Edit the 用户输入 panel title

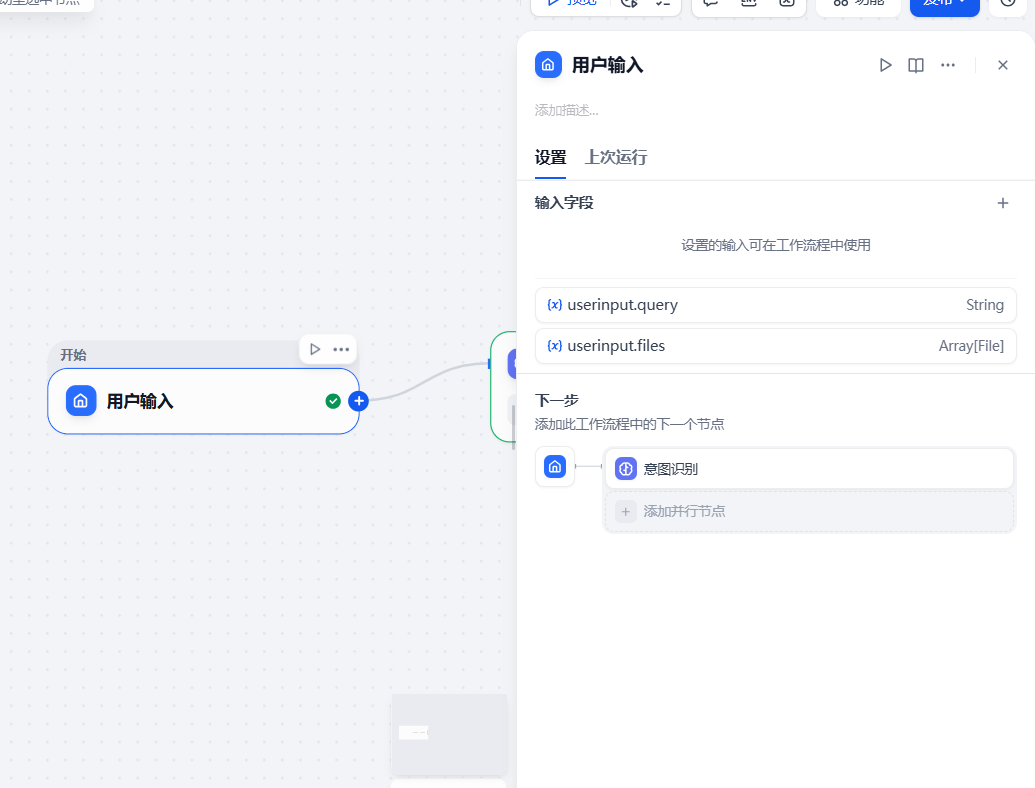pos(607,65)
